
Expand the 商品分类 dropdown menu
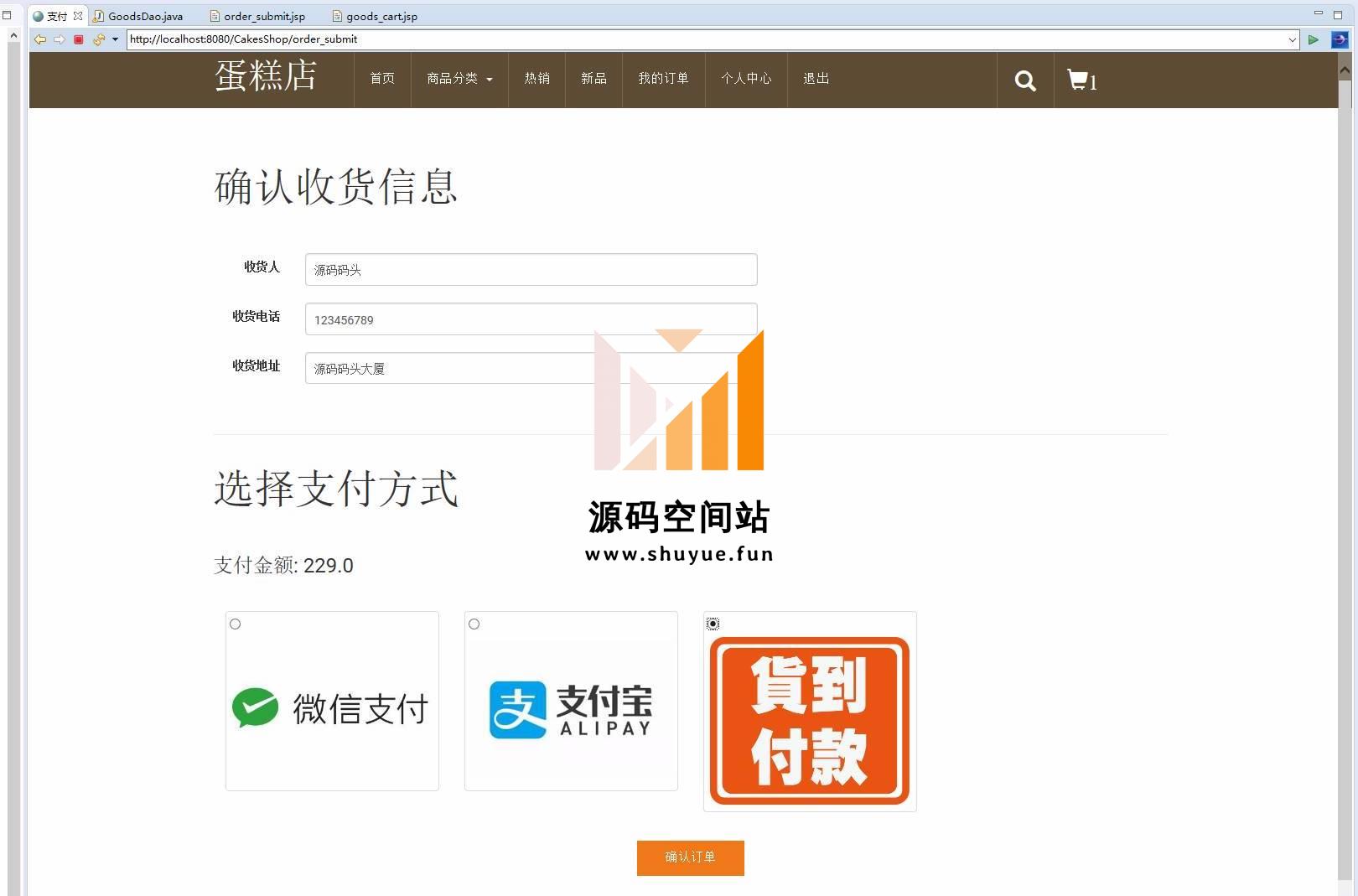(459, 78)
